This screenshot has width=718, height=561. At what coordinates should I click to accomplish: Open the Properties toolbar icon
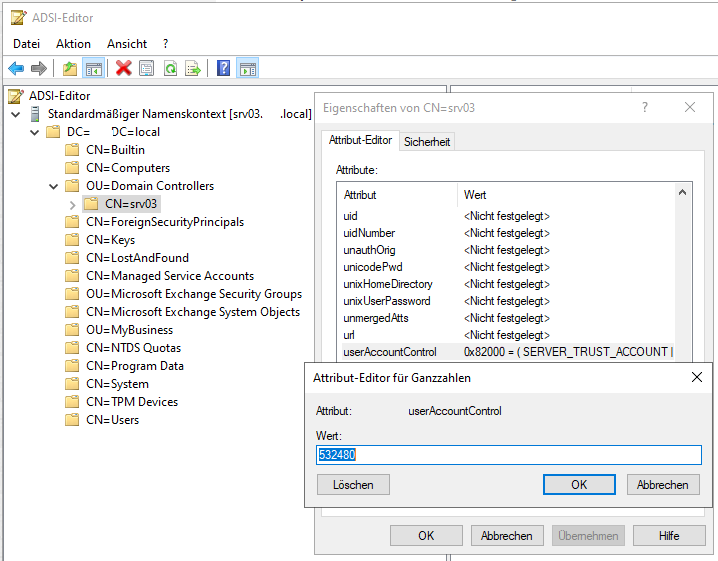[147, 68]
